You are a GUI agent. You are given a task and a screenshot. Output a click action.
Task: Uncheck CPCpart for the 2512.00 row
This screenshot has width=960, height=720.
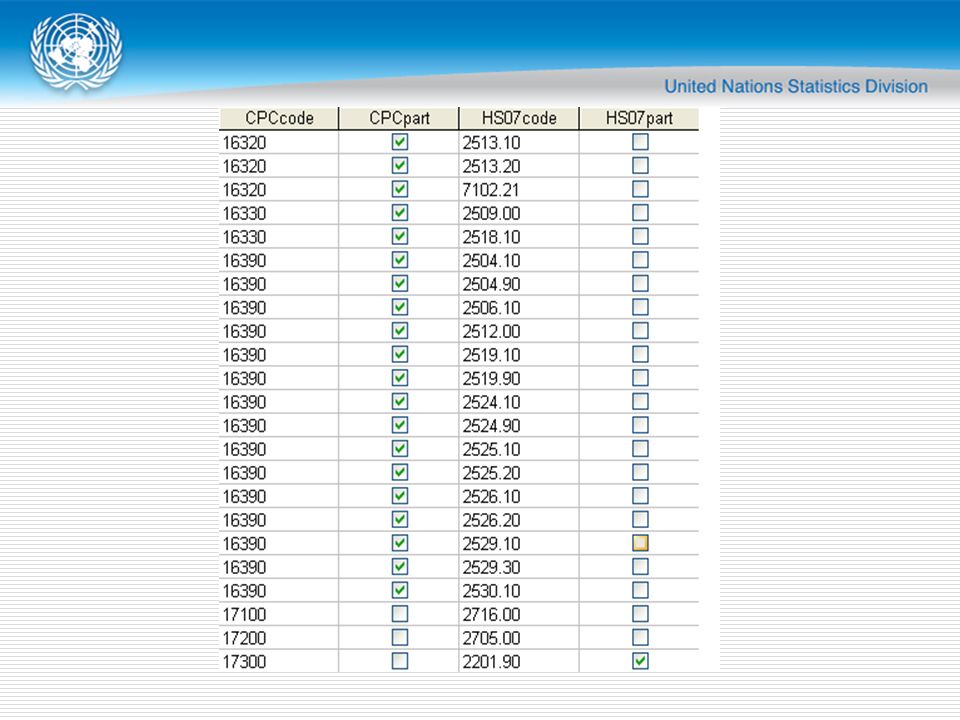tap(400, 331)
